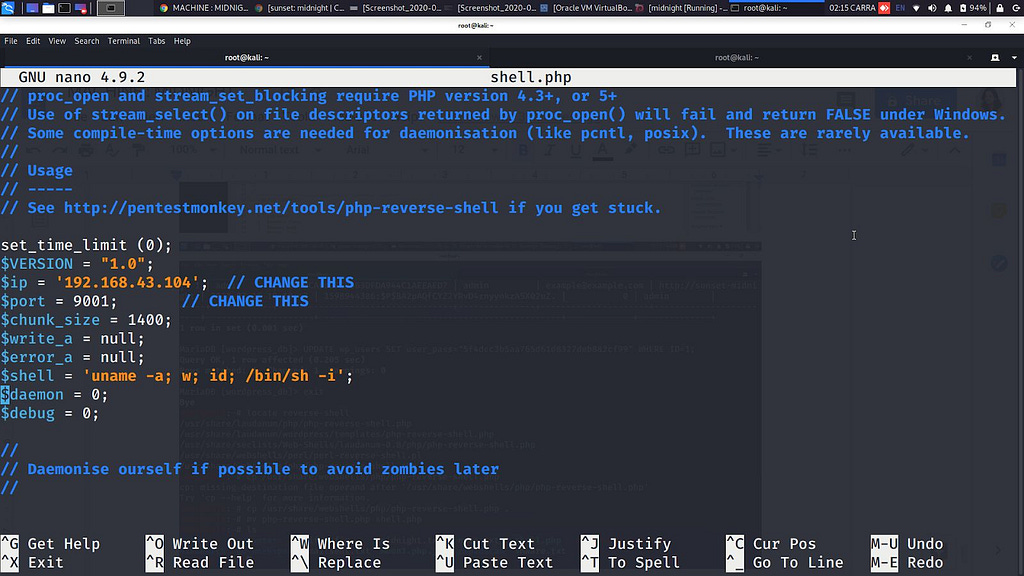Screen dimensions: 1024x576
Task: Open the File menu
Action: tap(11, 40)
